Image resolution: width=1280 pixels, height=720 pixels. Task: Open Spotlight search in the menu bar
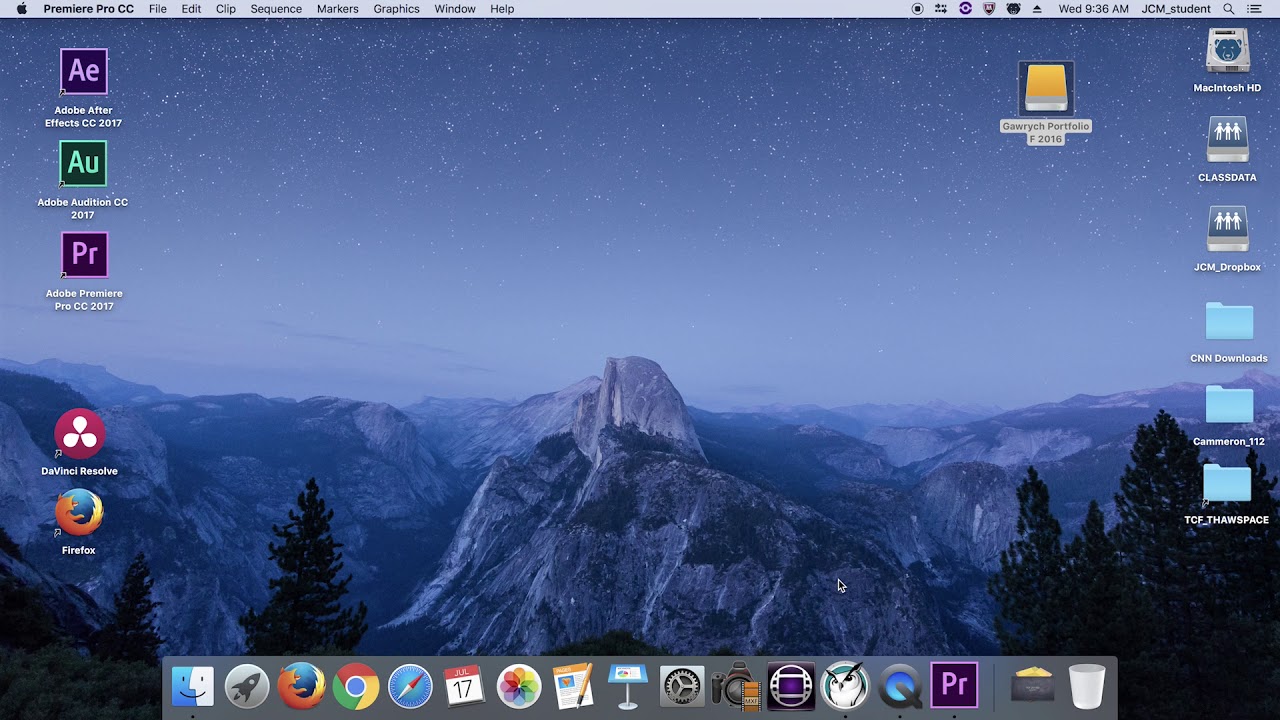tap(1229, 9)
